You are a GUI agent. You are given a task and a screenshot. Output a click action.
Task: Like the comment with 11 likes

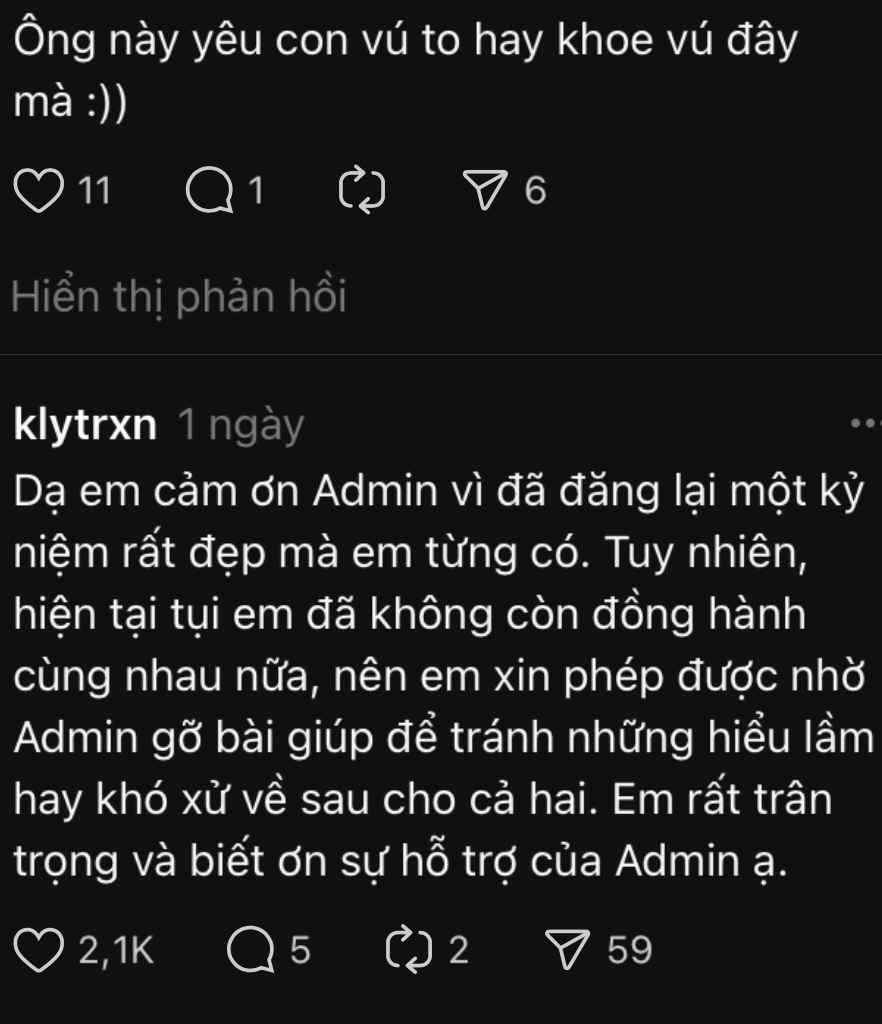(x=39, y=190)
